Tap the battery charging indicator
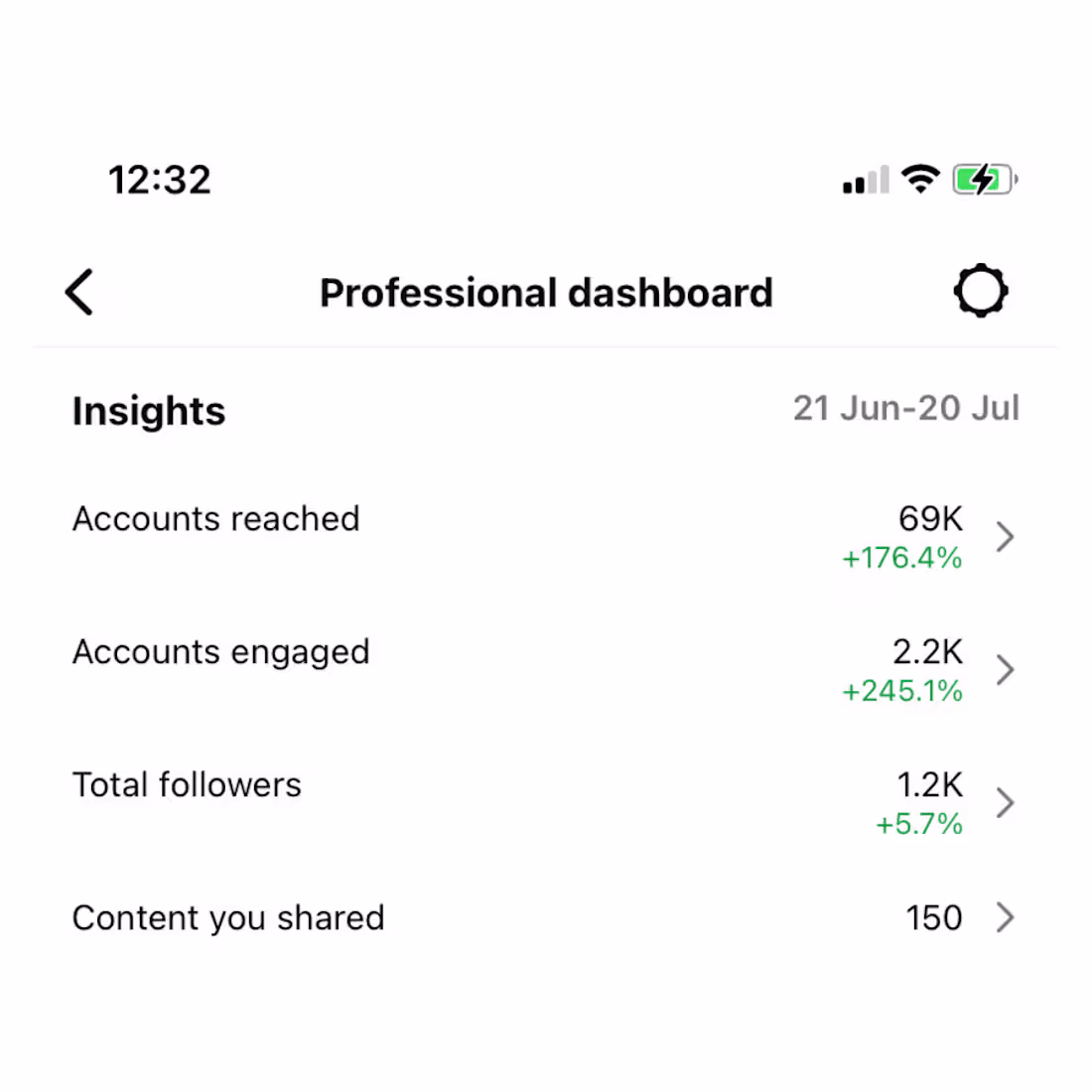The width and height of the screenshot is (1092, 1092). point(983,179)
